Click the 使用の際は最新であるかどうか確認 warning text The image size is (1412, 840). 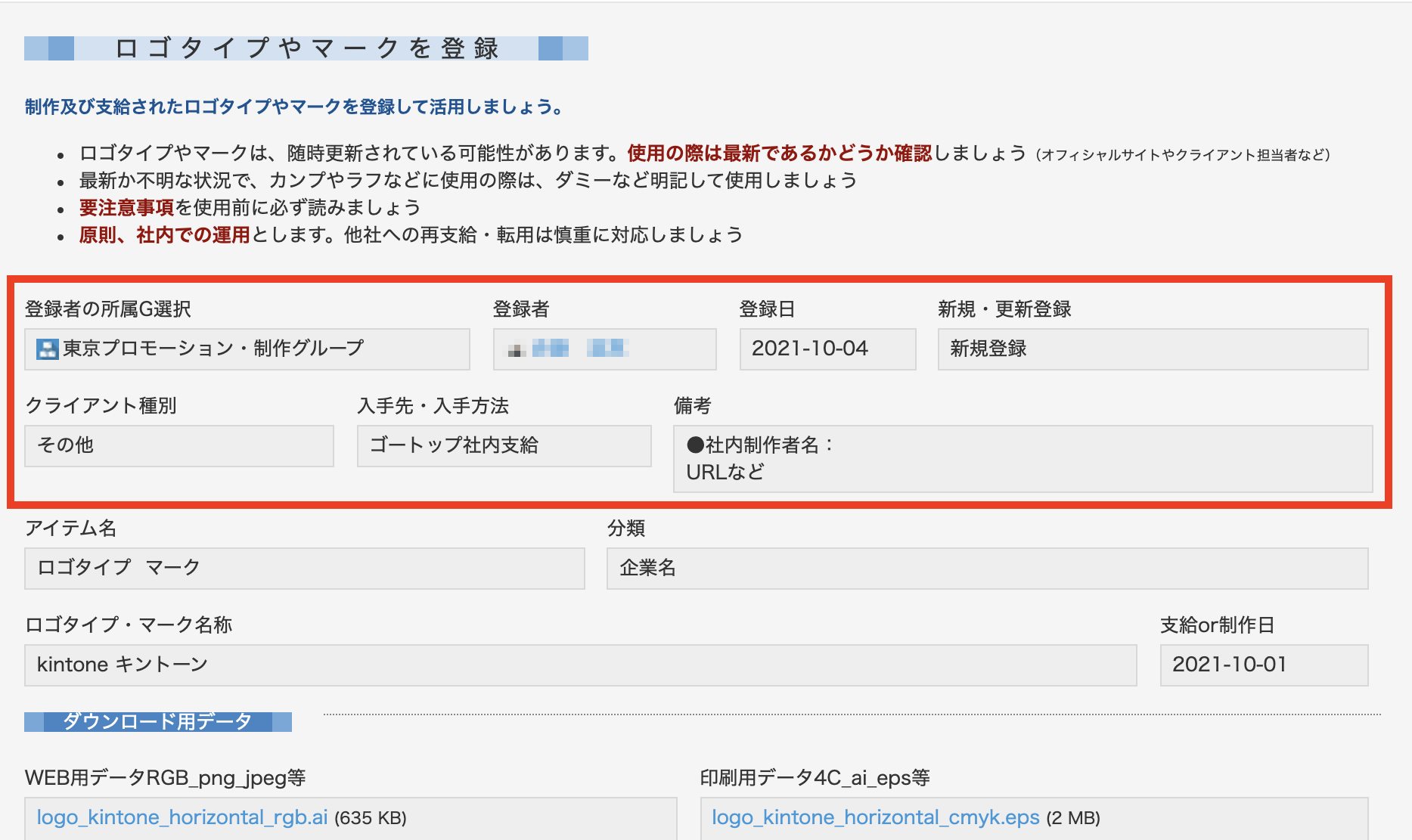click(780, 153)
